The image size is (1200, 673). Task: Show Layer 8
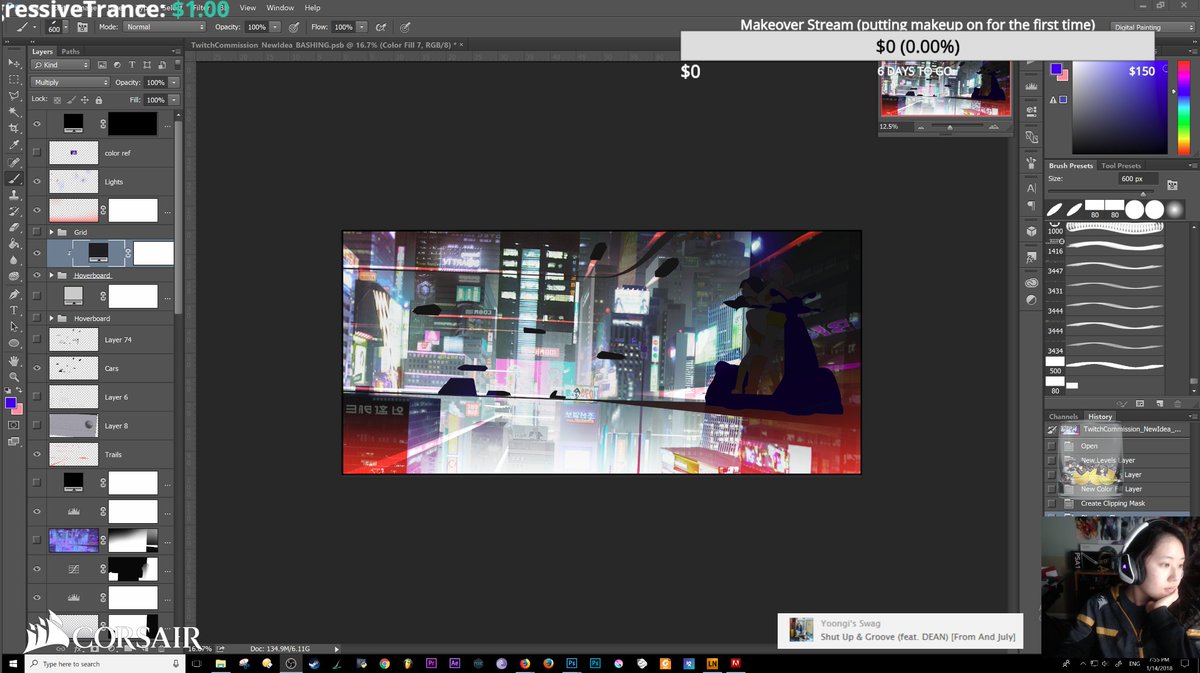pyautogui.click(x=37, y=426)
